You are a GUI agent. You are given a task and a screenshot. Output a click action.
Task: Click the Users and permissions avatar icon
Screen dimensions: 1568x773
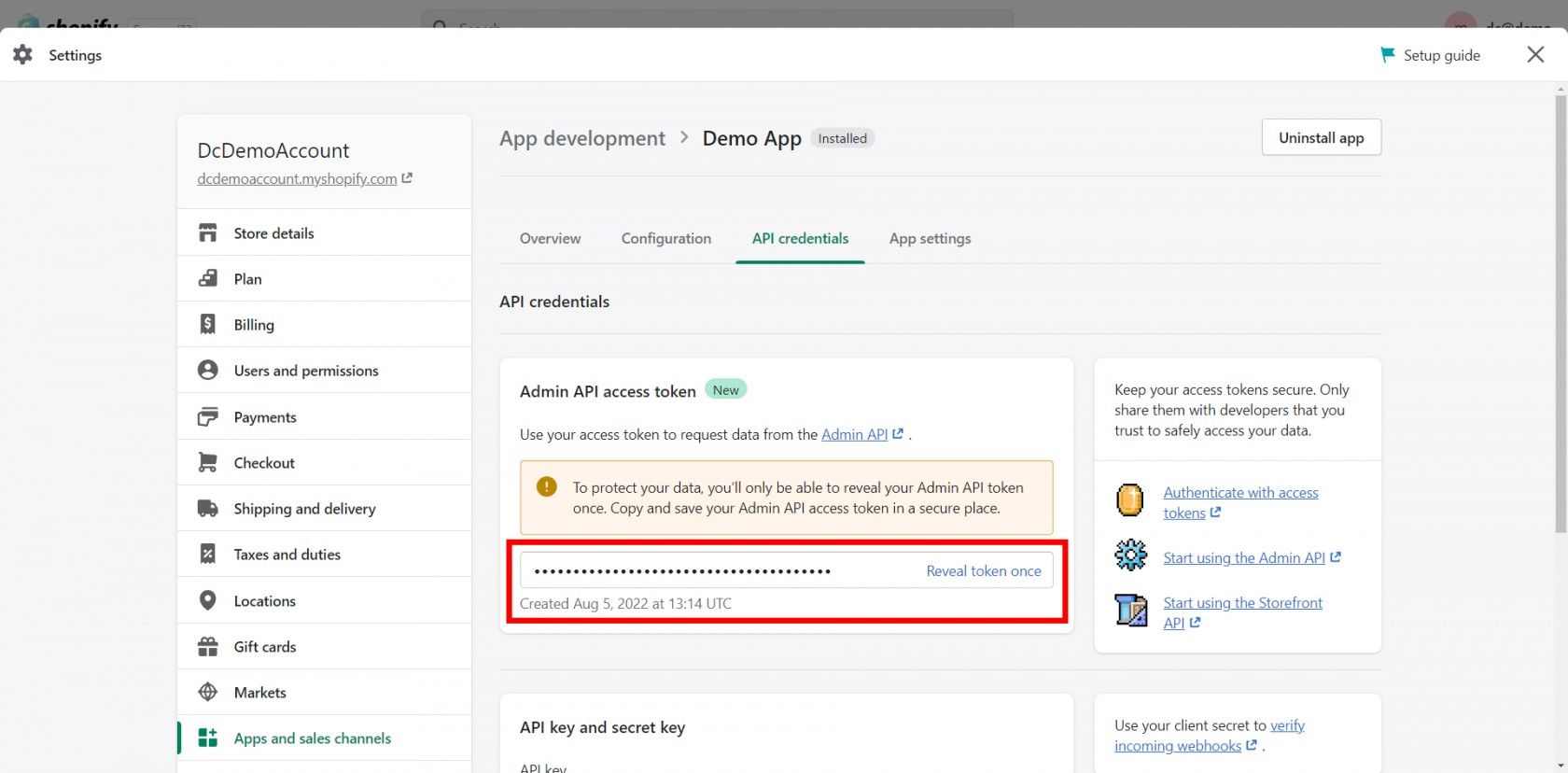click(x=208, y=371)
